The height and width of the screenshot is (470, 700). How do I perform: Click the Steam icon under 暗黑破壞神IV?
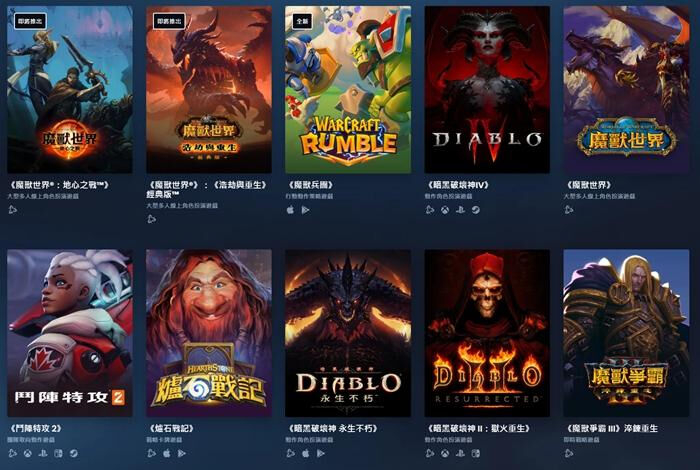click(476, 210)
